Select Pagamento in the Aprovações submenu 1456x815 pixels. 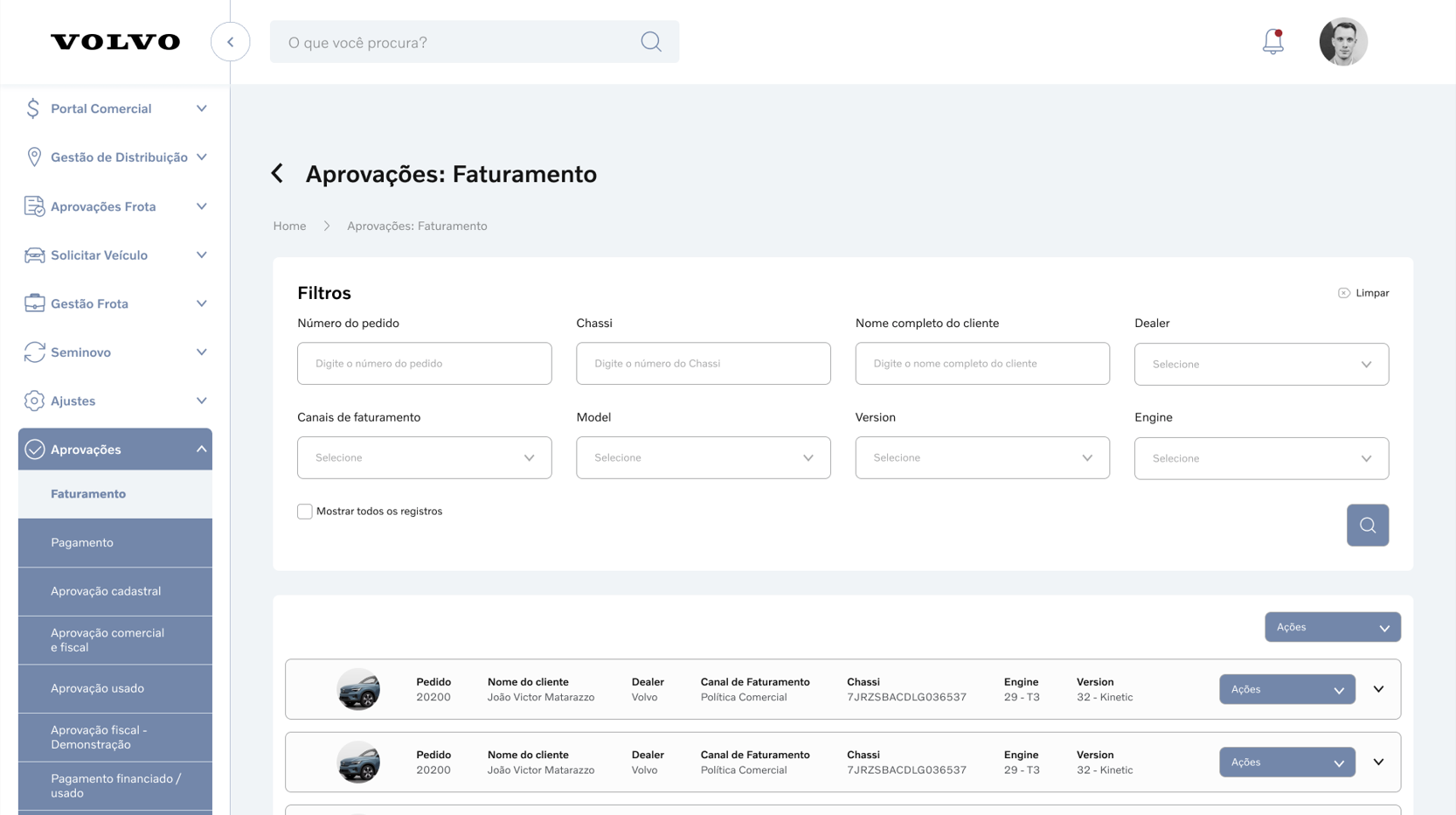(82, 543)
